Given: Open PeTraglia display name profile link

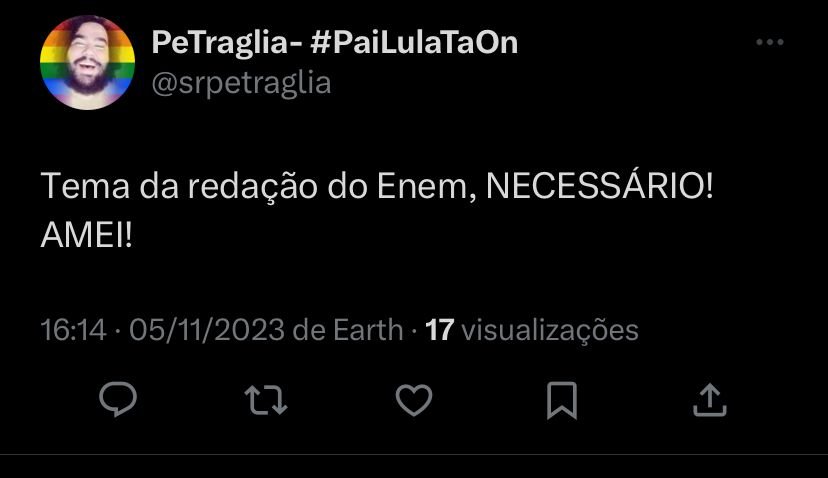Looking at the screenshot, I should tap(334, 42).
